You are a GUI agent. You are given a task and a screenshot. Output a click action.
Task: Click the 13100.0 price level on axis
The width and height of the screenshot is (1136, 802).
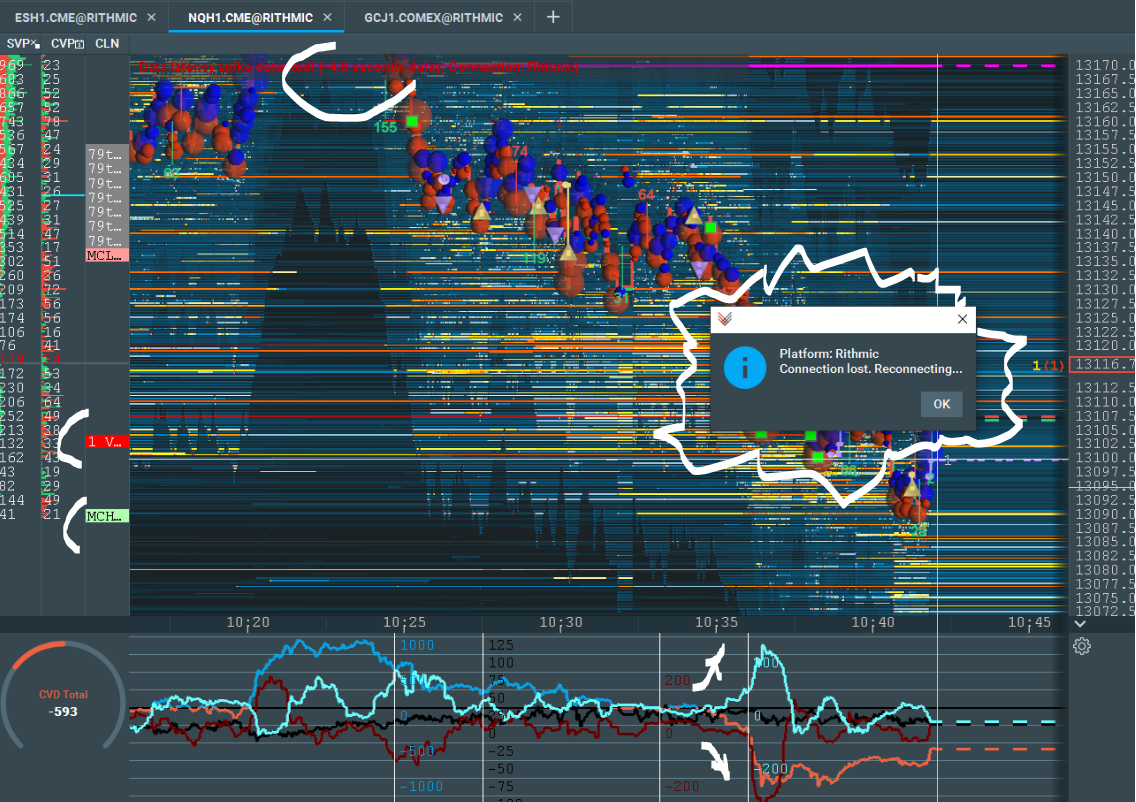coord(1104,458)
